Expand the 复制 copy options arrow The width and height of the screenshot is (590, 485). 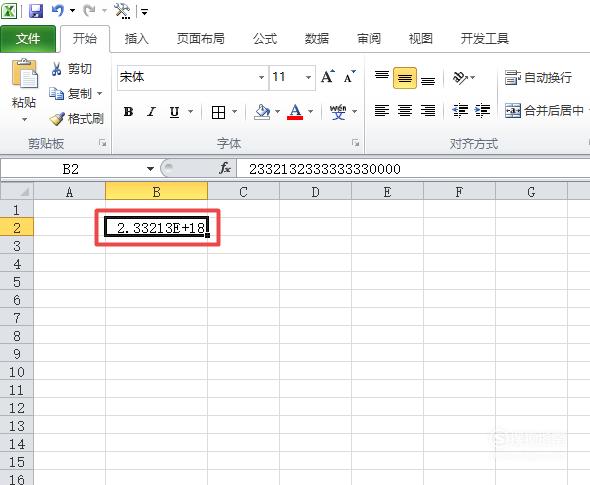pos(100,93)
